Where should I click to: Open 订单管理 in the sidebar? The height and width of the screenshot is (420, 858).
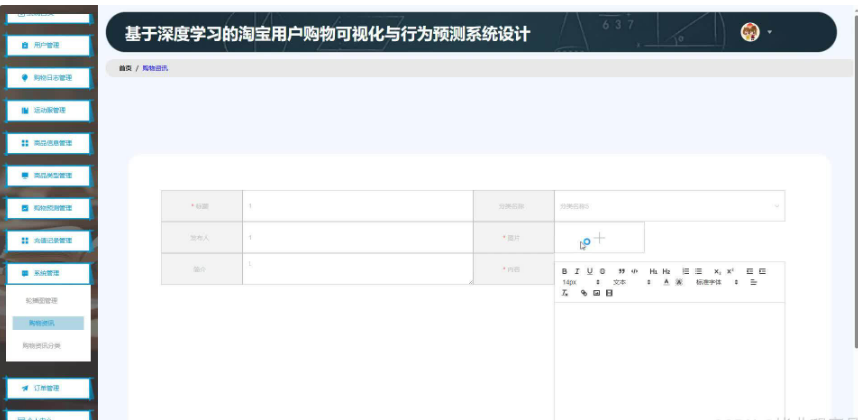click(x=48, y=388)
